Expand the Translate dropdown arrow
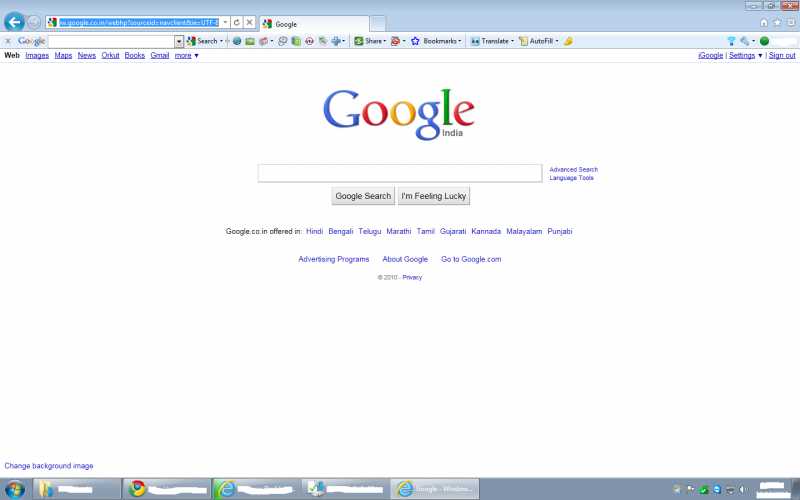Viewport: 800px width, 500px height. pyautogui.click(x=512, y=41)
